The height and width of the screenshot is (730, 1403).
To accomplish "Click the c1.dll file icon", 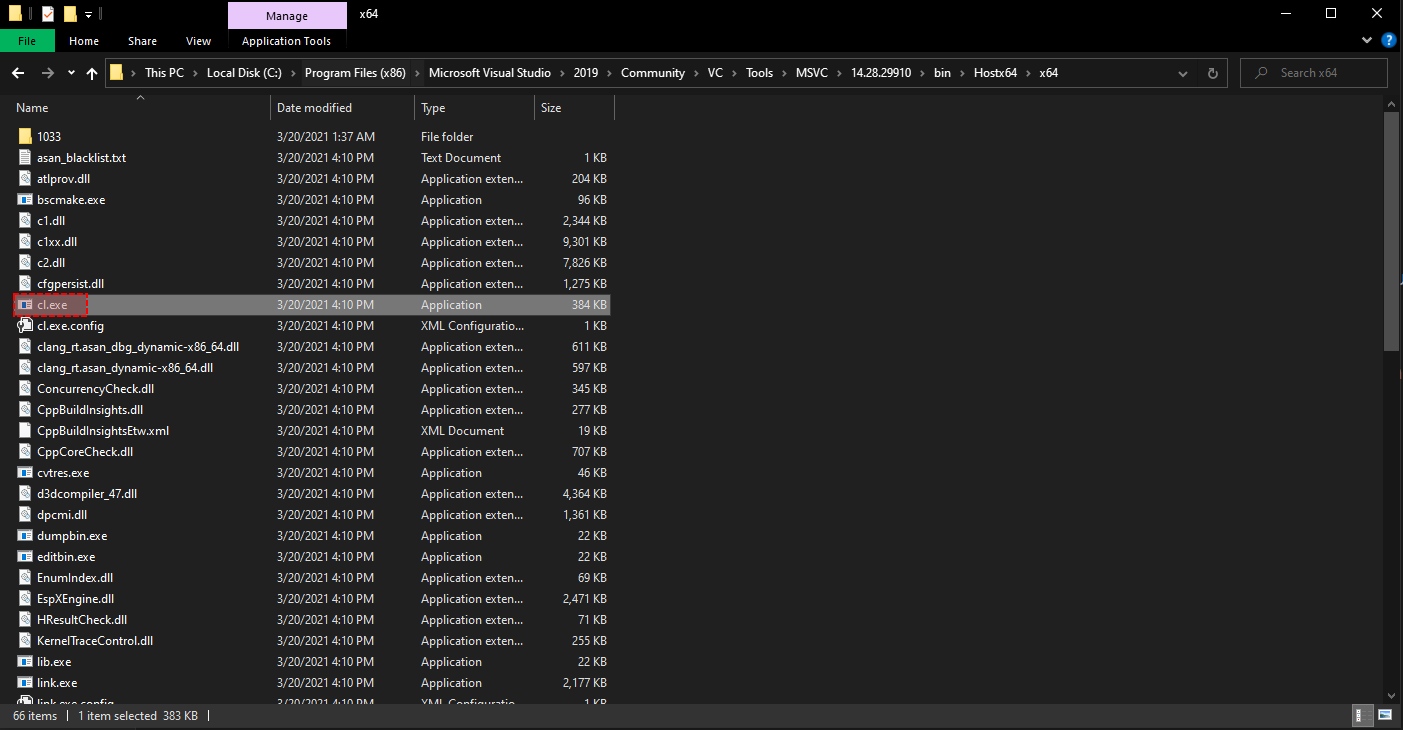I will (x=26, y=221).
